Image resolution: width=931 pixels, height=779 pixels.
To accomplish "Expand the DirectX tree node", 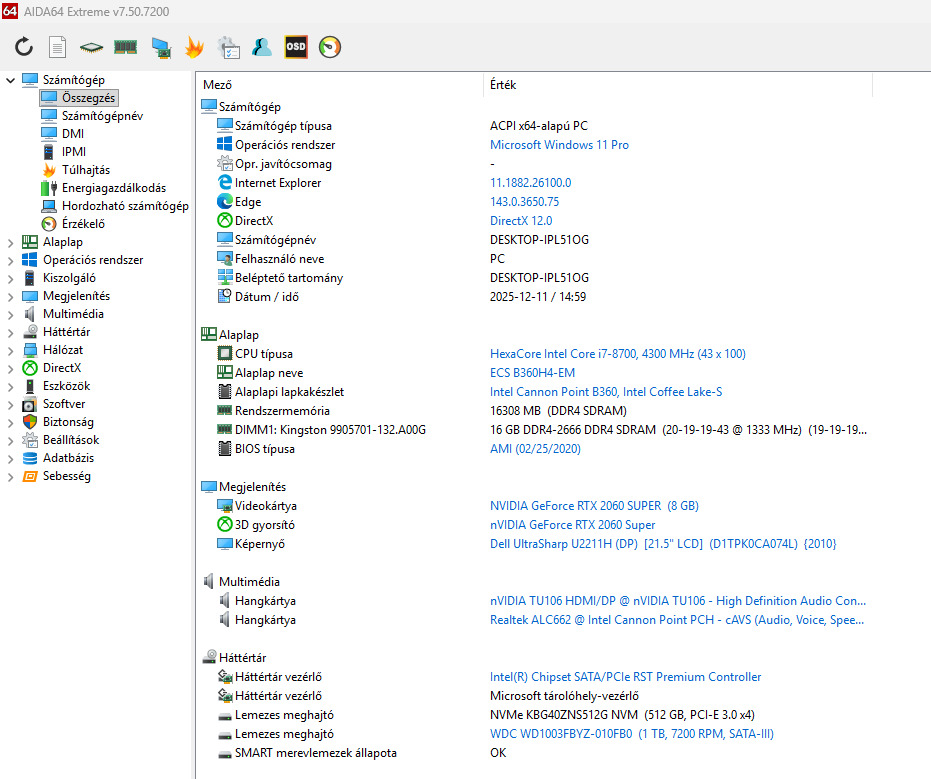I will pyautogui.click(x=10, y=368).
